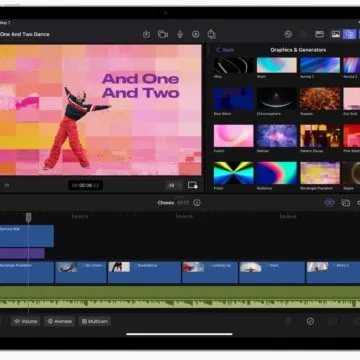
Task: Go back using the Back chevron
Action: pos(225,50)
